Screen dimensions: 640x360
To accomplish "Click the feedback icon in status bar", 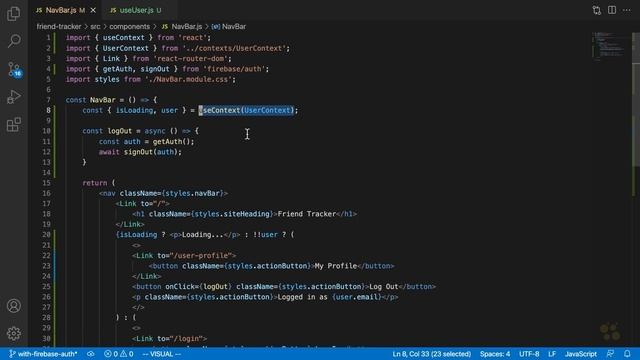I will (610, 354).
